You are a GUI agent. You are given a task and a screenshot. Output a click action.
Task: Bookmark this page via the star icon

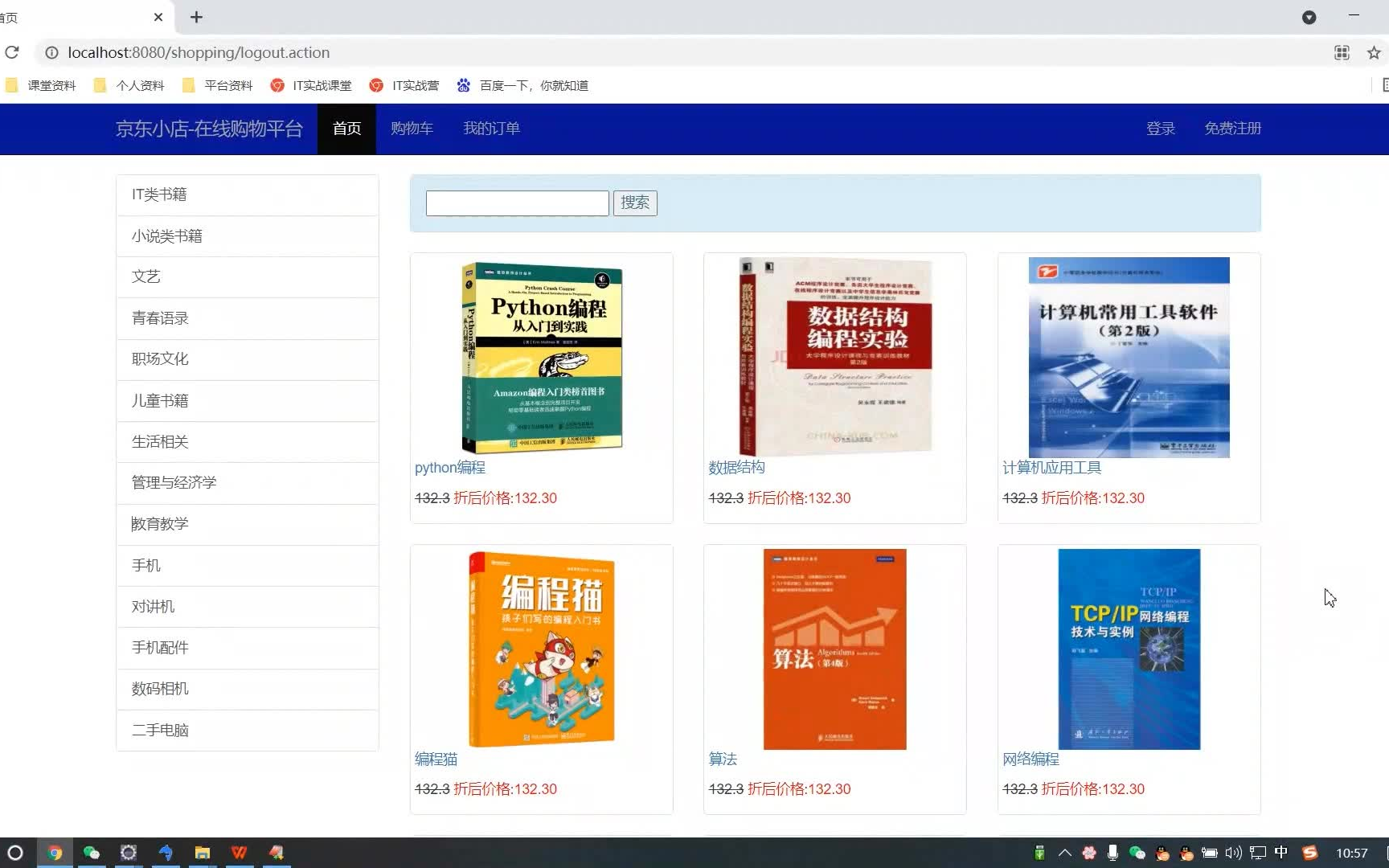click(x=1373, y=52)
